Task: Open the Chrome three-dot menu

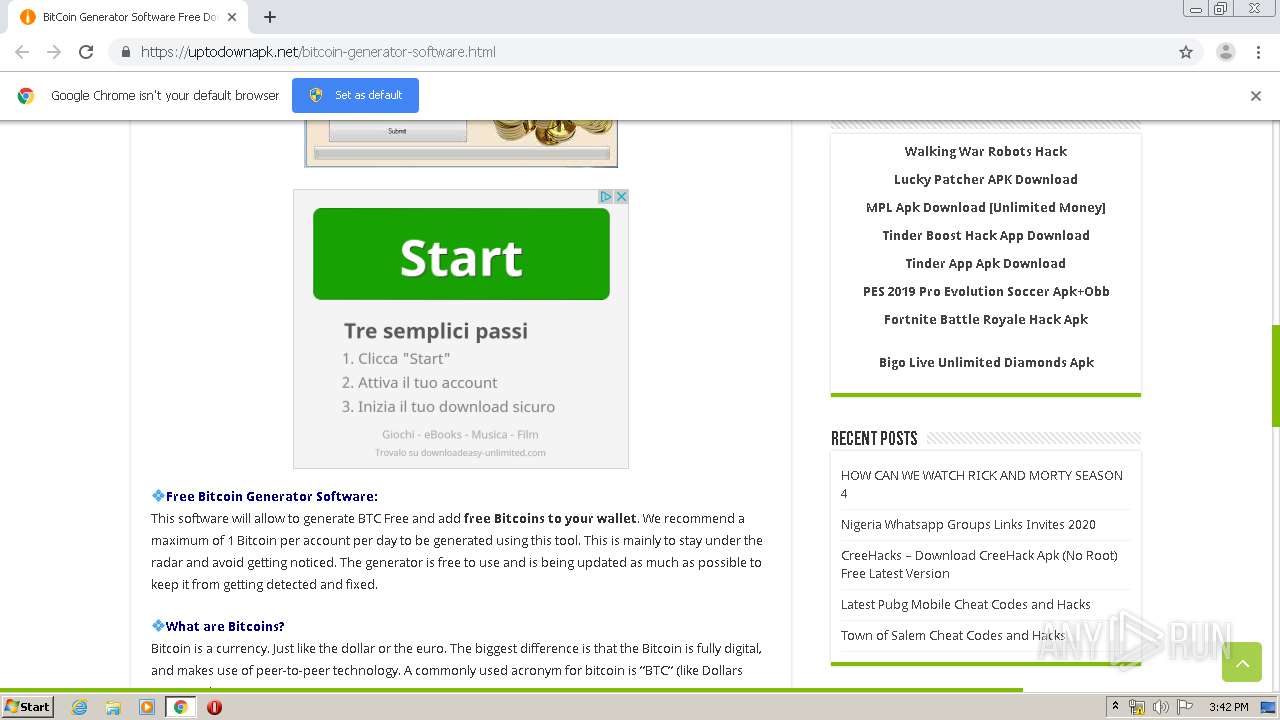Action: (1258, 52)
